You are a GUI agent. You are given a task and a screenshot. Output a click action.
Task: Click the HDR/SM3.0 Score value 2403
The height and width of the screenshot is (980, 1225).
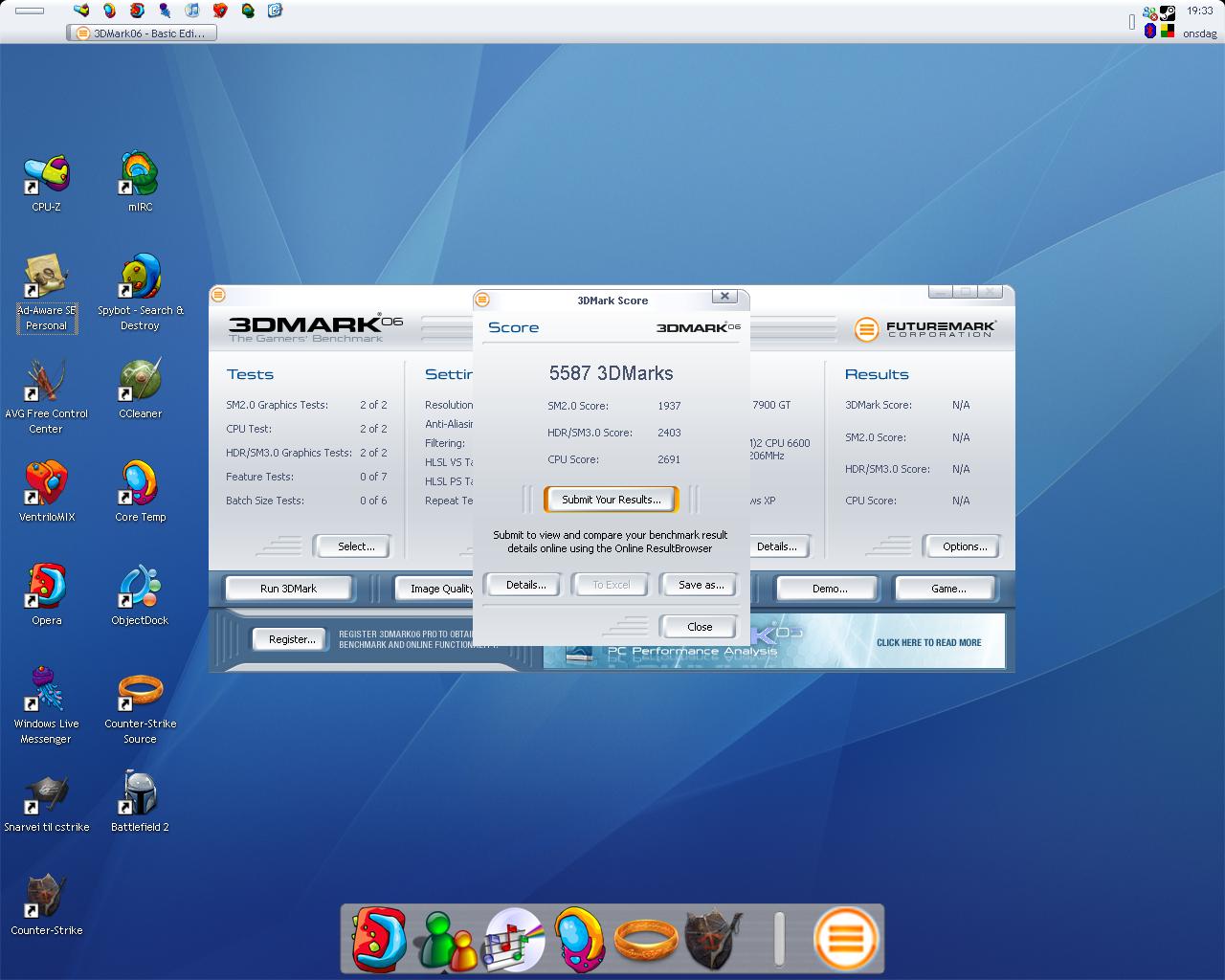pyautogui.click(x=669, y=433)
